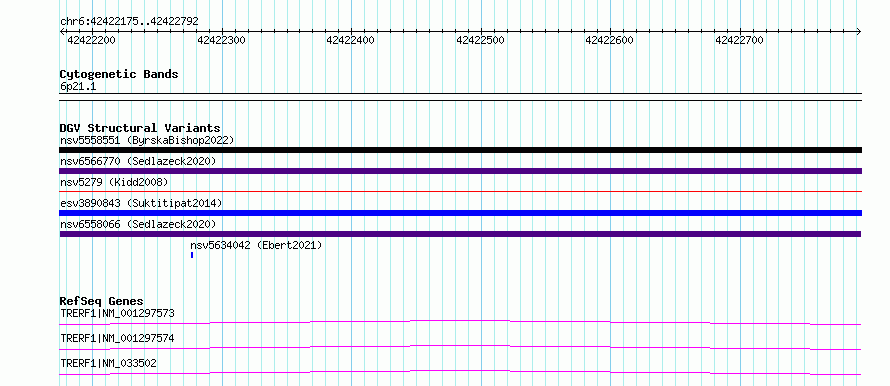Viewport: 890px width, 386px height.
Task: Click the small blue nsv5634042 variant marker
Action: pyautogui.click(x=192, y=255)
